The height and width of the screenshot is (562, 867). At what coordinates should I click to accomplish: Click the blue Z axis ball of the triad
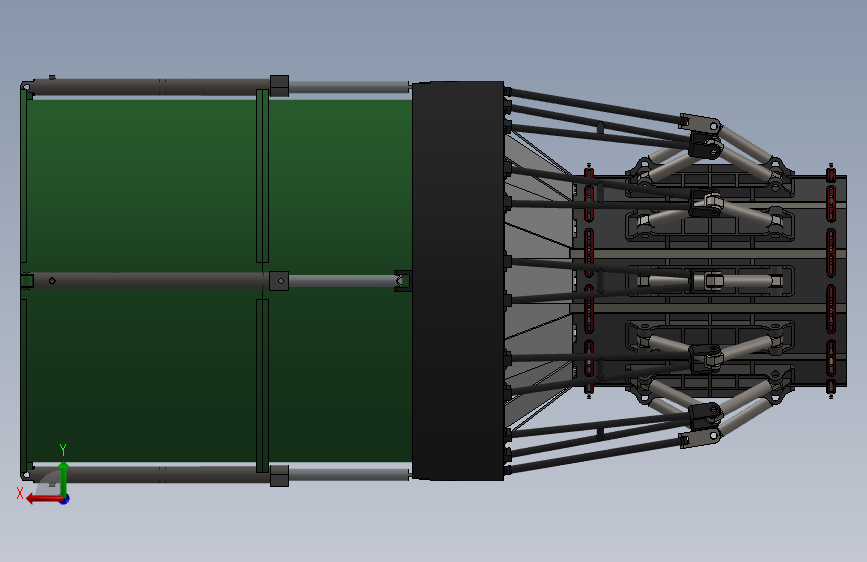coord(65,499)
